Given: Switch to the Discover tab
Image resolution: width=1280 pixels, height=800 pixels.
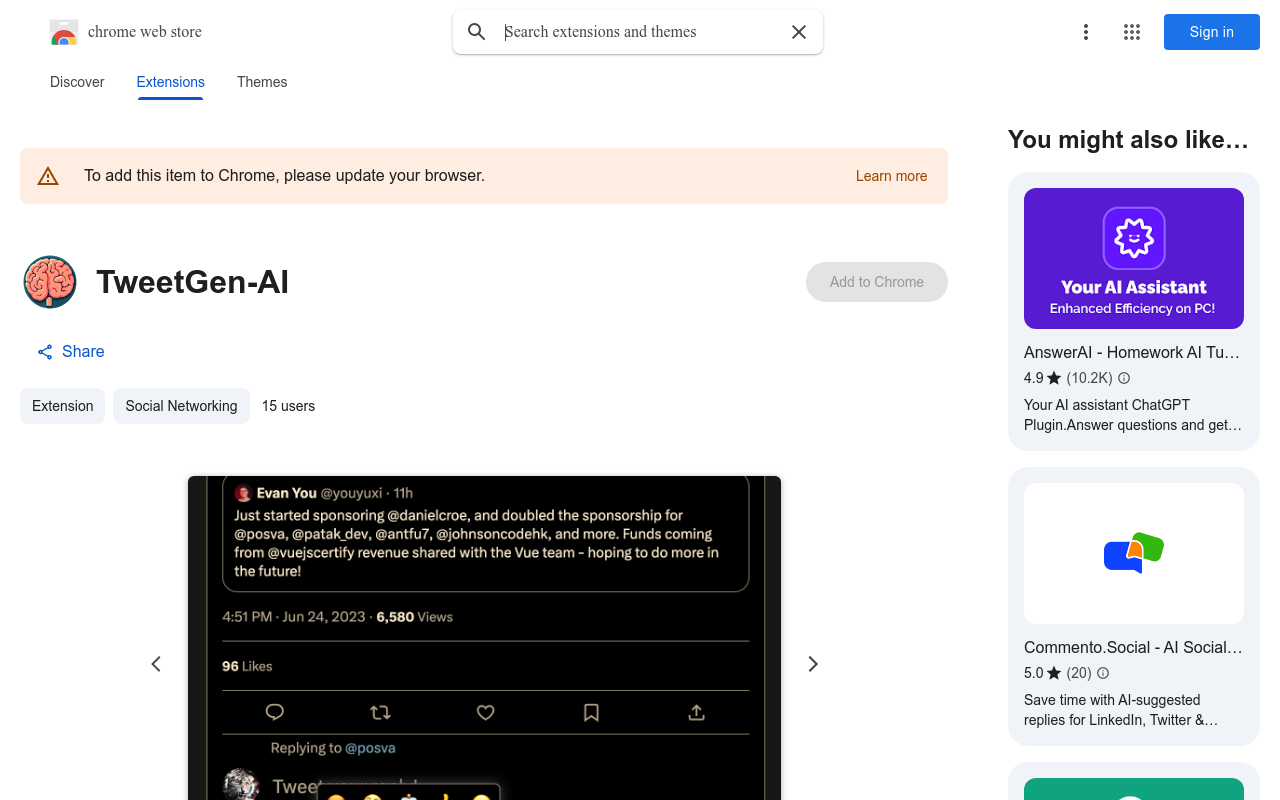Looking at the screenshot, I should pyautogui.click(x=77, y=82).
